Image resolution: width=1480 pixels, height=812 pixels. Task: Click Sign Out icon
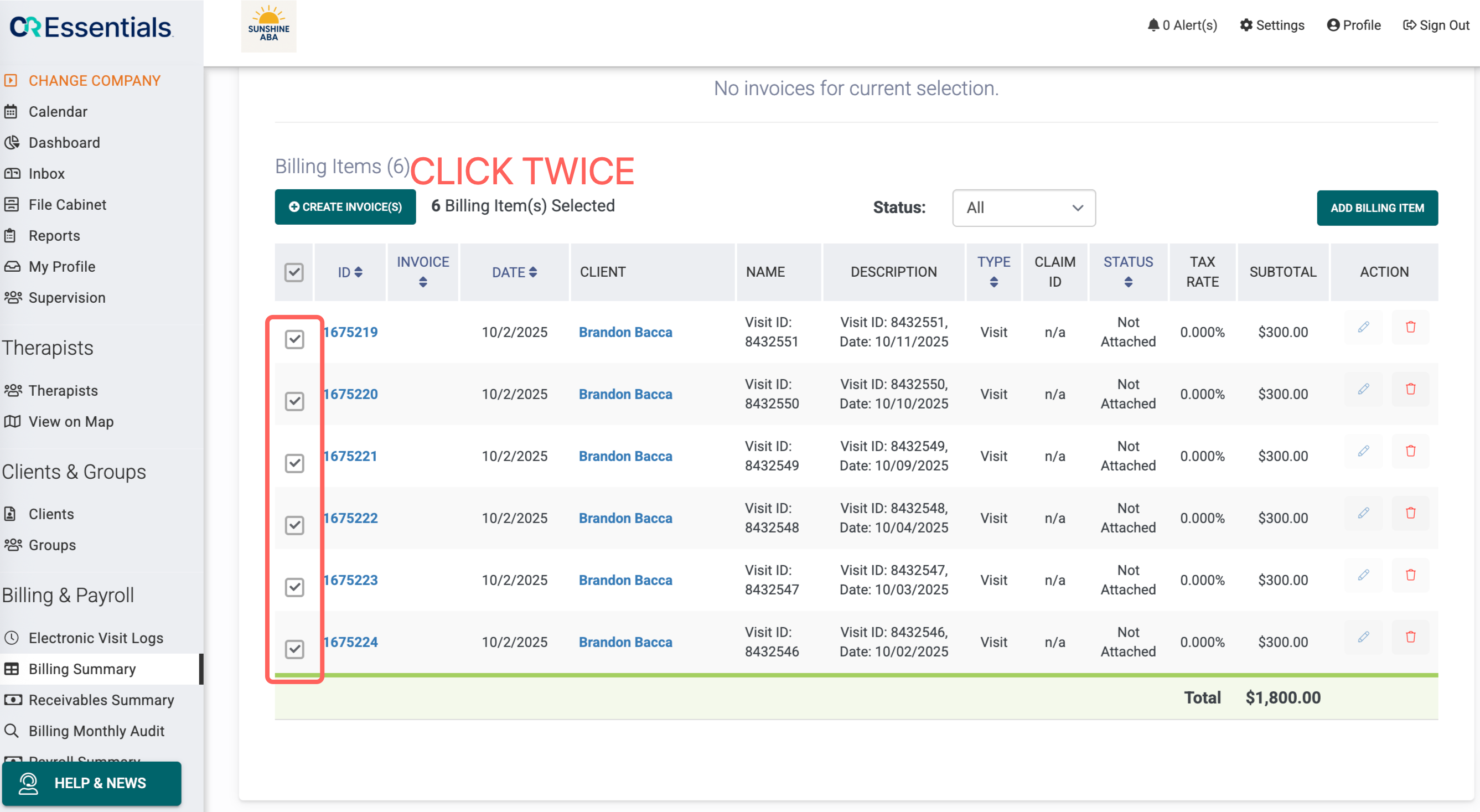[1409, 25]
